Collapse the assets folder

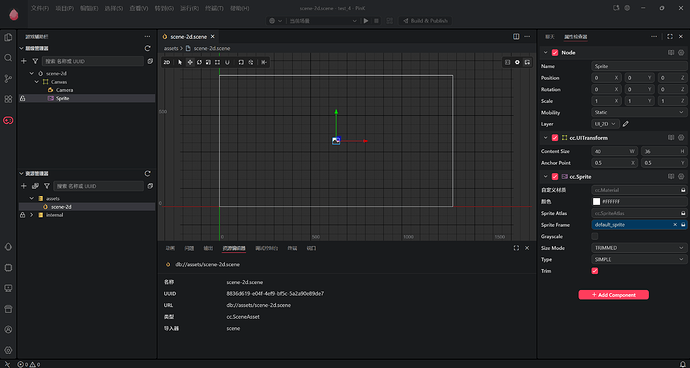tap(31, 199)
